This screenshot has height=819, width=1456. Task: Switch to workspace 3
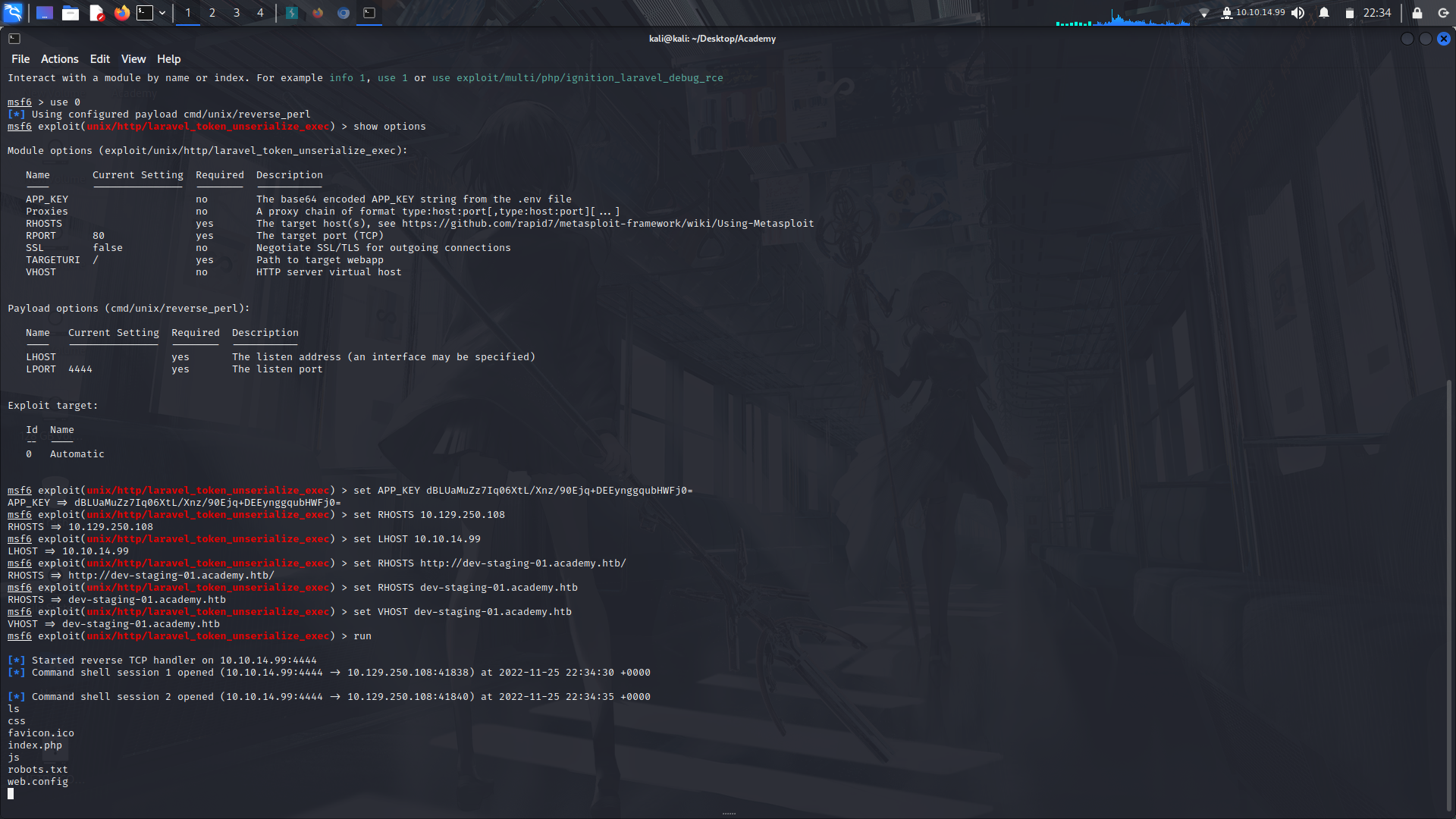tap(236, 13)
